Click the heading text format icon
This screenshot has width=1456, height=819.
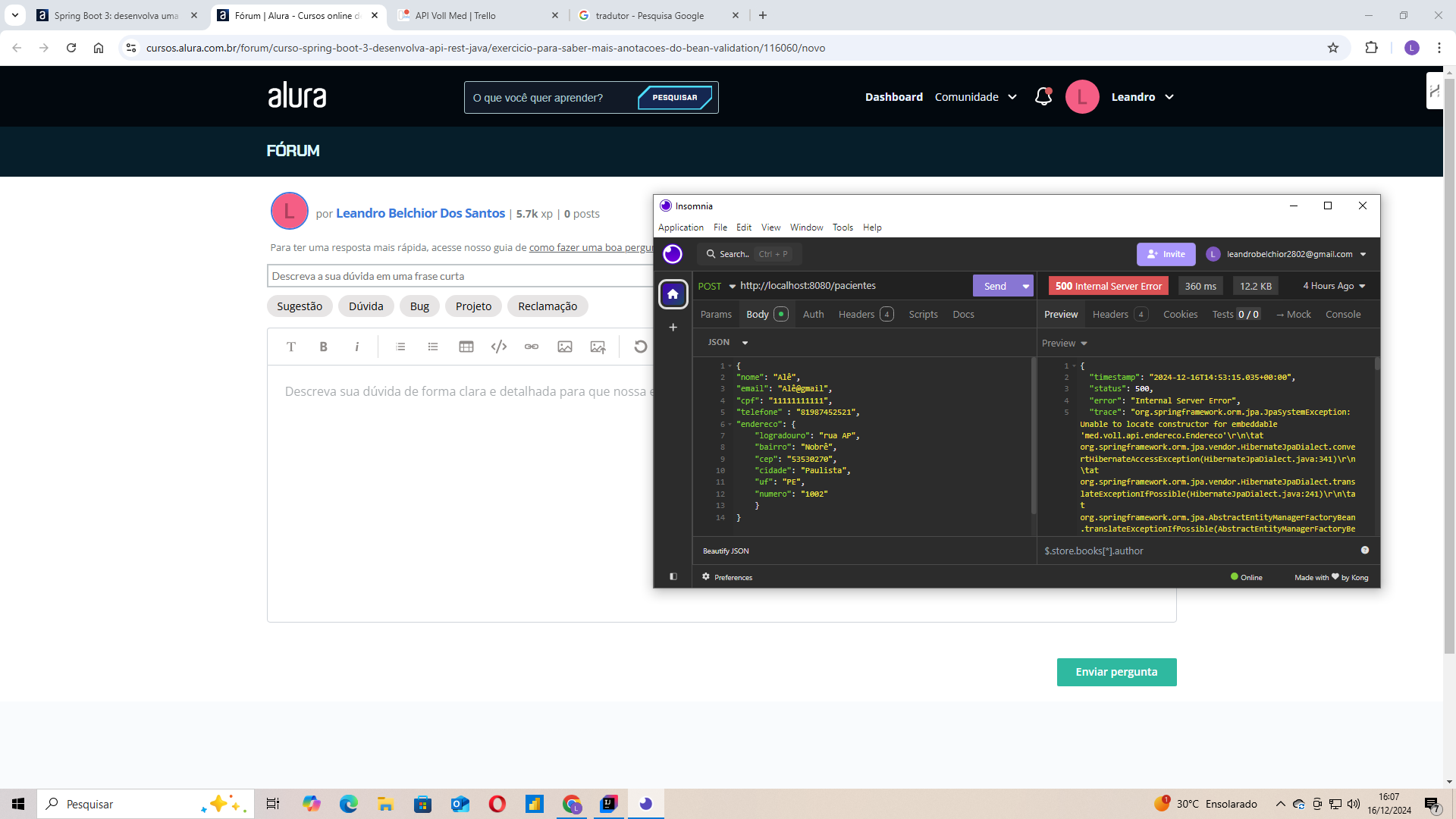click(x=291, y=347)
